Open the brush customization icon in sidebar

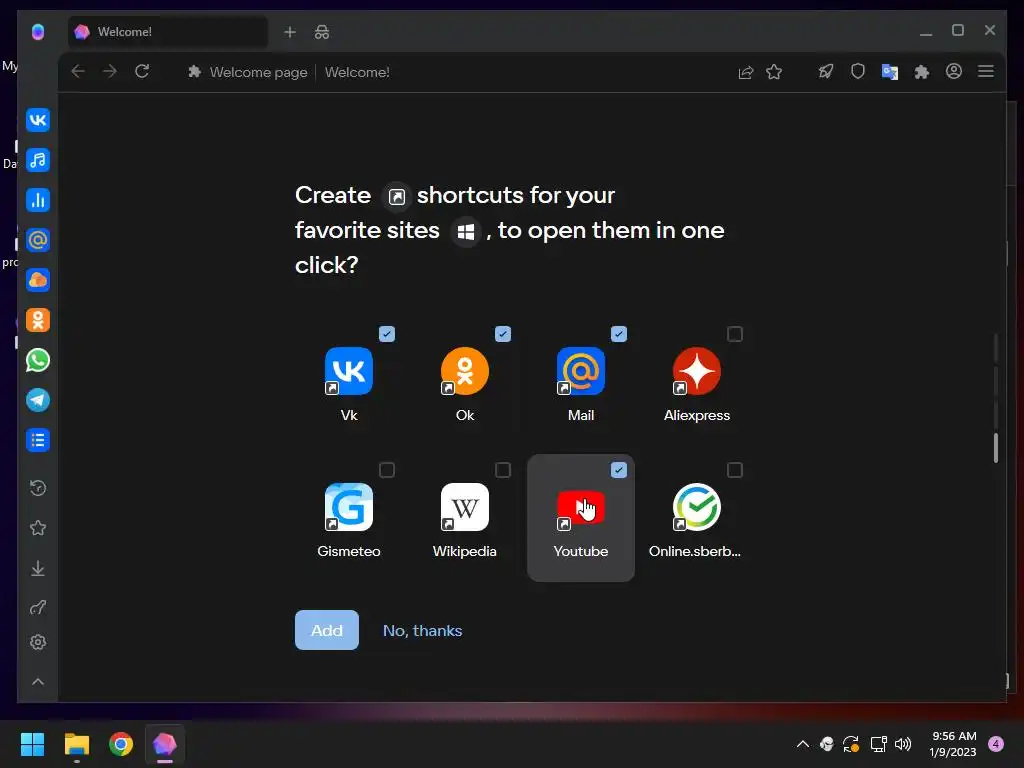38,607
